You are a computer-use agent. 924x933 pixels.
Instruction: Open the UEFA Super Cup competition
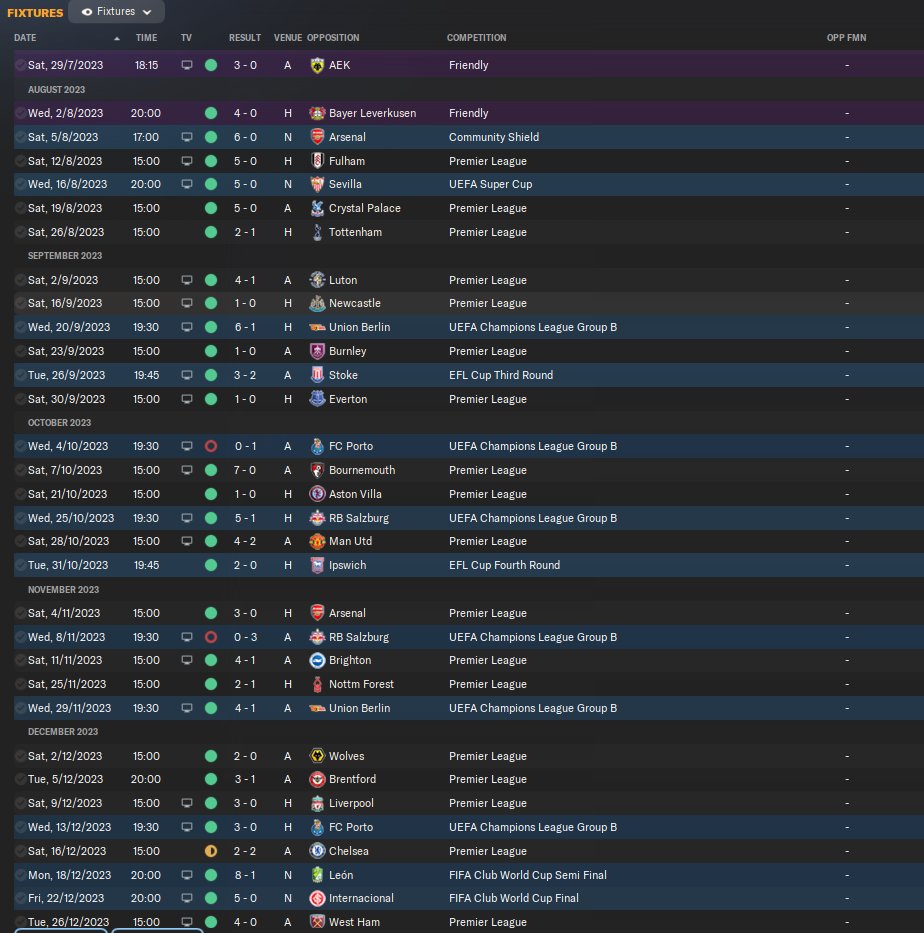[490, 184]
